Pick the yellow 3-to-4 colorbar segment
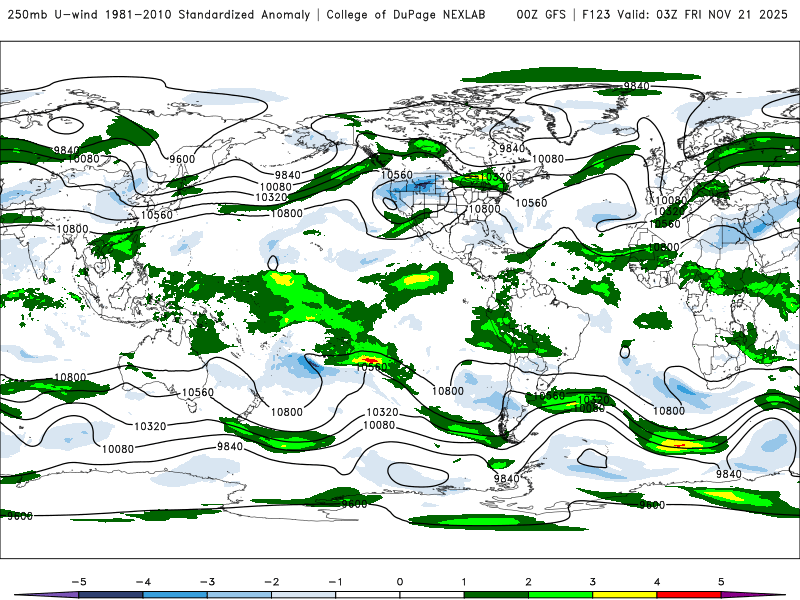The height and width of the screenshot is (600, 800). 624,595
